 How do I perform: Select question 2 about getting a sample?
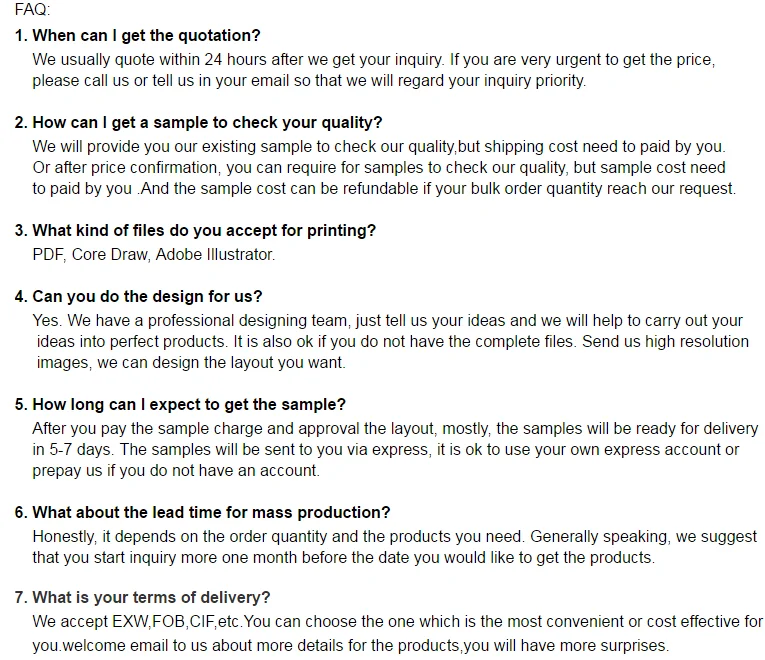pos(198,123)
